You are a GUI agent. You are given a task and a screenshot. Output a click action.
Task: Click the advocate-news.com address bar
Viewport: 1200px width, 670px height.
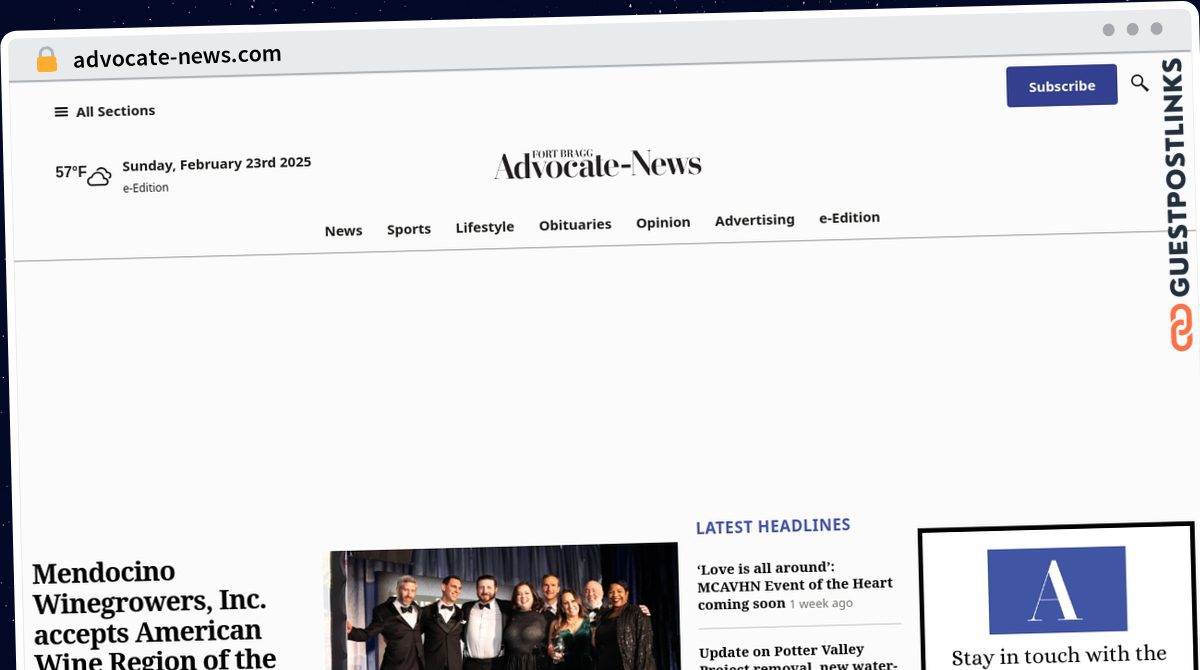tap(177, 56)
